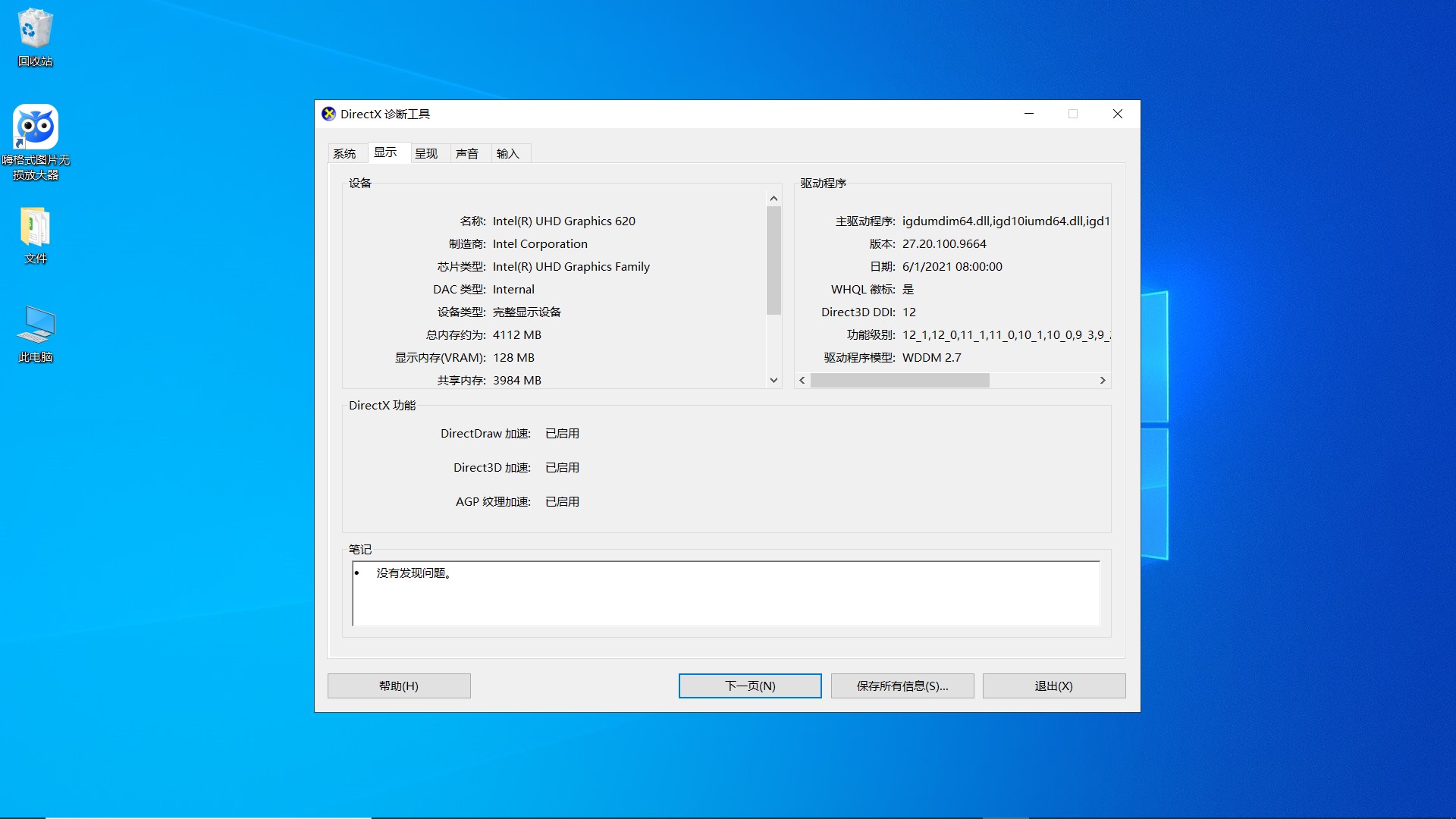Click 保存所有信息(S) to save info
Viewport: 1456px width, 819px height.
point(902,686)
